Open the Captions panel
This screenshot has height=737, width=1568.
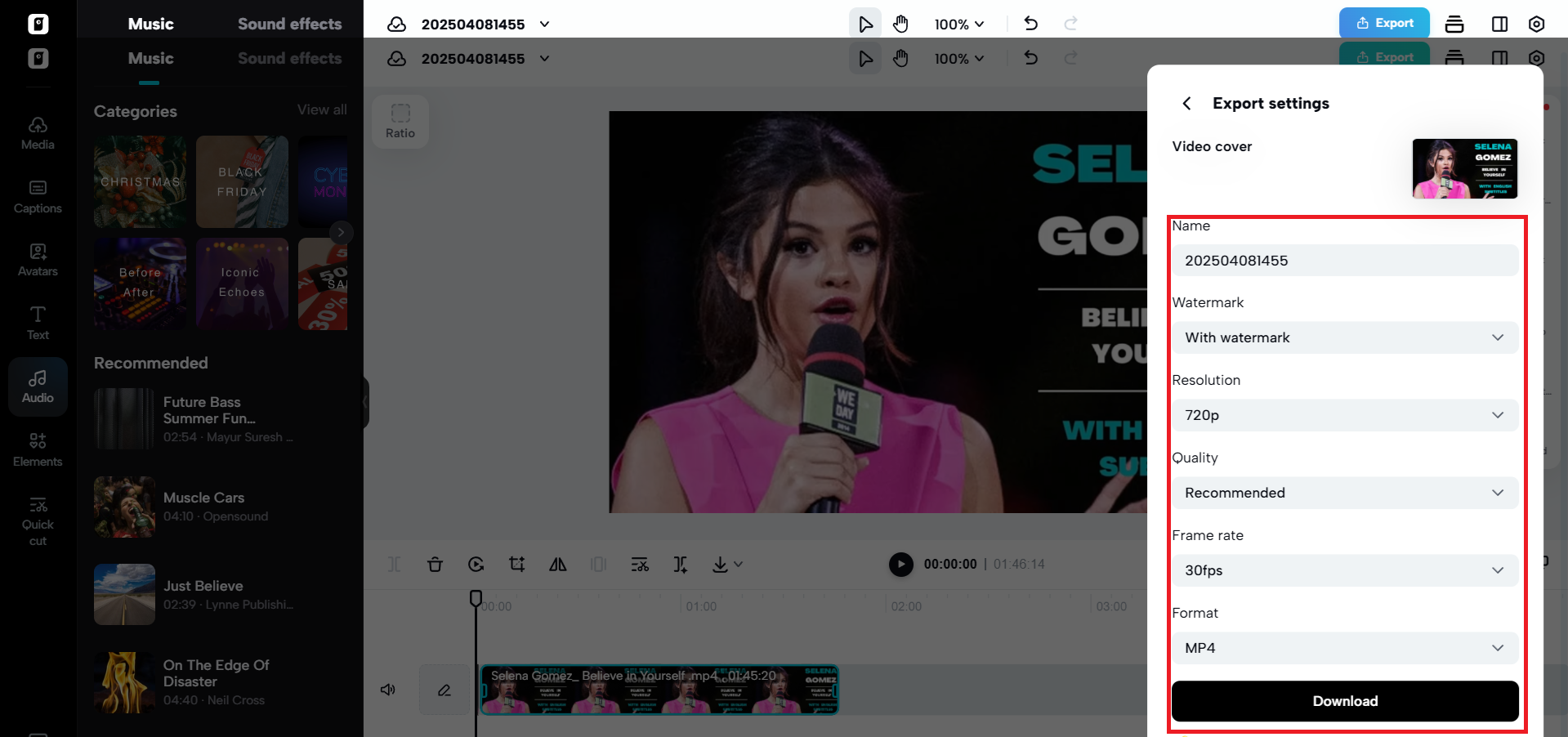[x=38, y=196]
